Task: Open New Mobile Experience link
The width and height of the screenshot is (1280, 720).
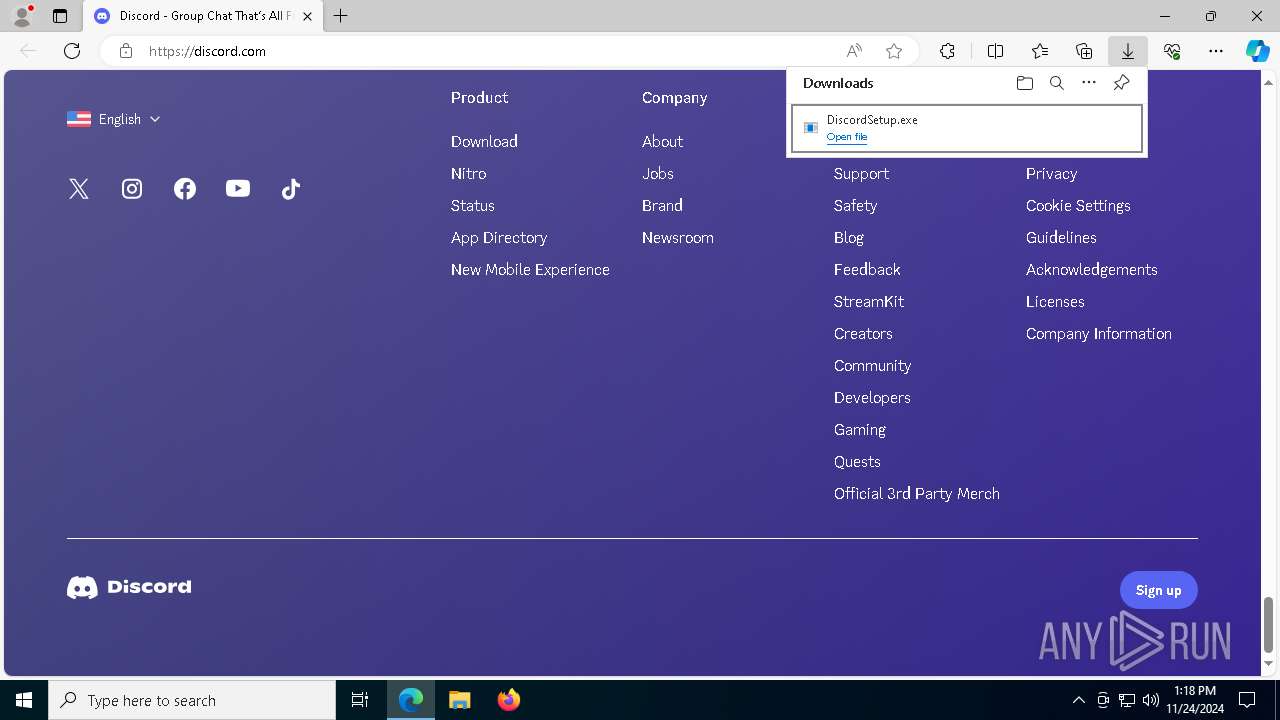Action: pos(530,269)
